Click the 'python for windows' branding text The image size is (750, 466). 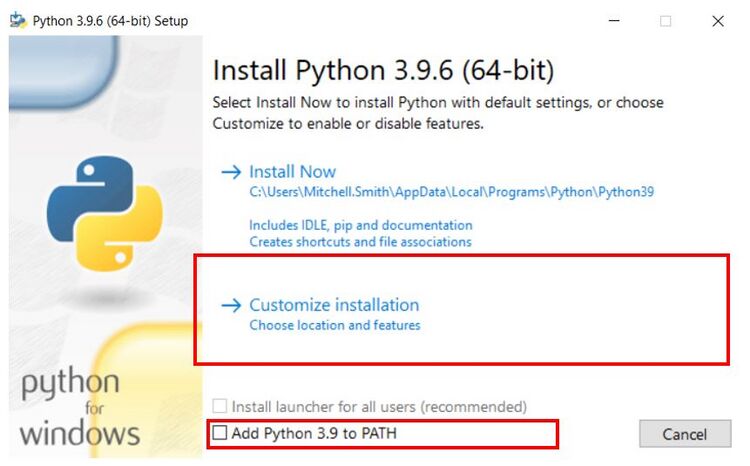(80, 408)
